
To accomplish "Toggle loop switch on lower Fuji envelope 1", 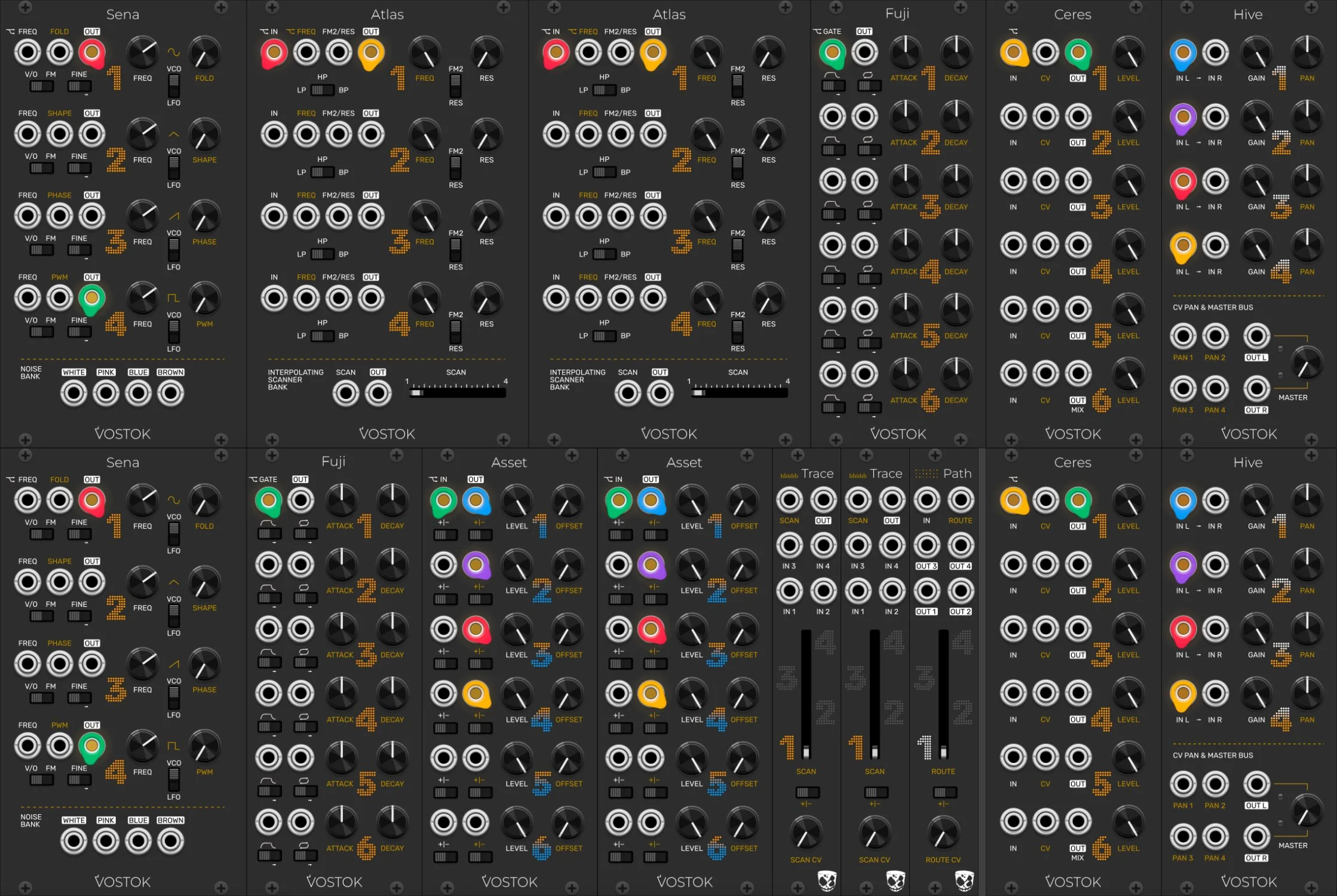I will [x=305, y=534].
